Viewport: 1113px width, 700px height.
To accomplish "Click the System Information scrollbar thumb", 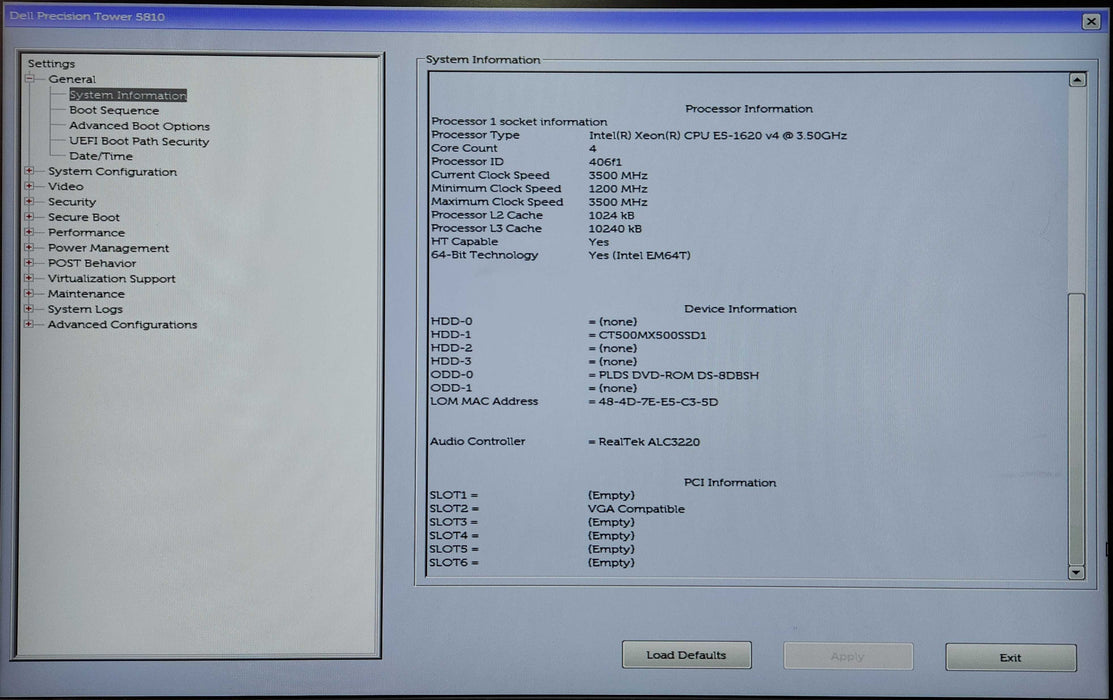I will 1077,428.
